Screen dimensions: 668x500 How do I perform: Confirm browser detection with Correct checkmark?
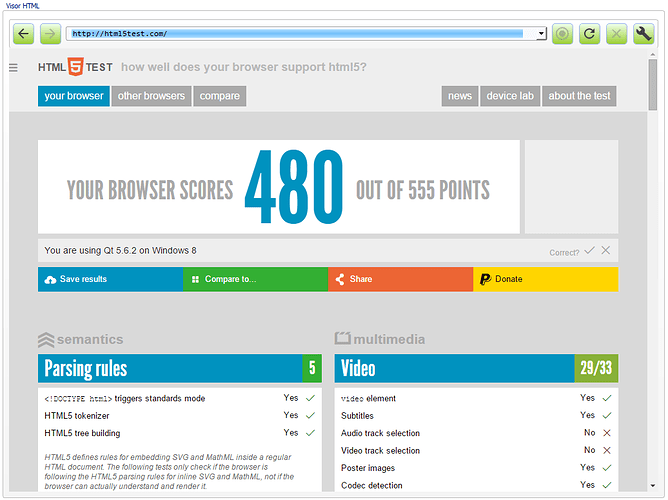click(589, 250)
